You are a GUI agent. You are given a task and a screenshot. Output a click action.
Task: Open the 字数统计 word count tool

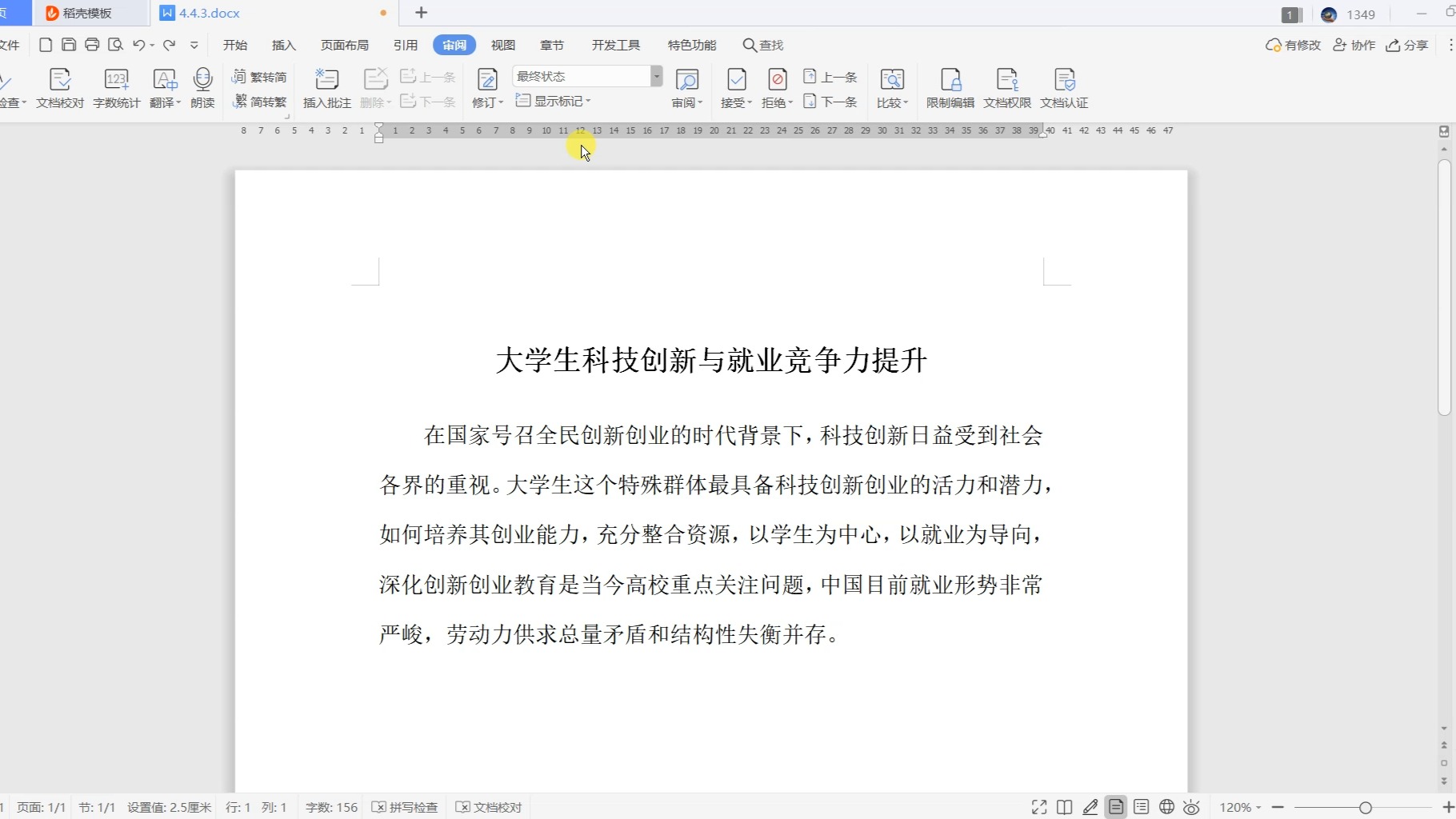pyautogui.click(x=117, y=86)
